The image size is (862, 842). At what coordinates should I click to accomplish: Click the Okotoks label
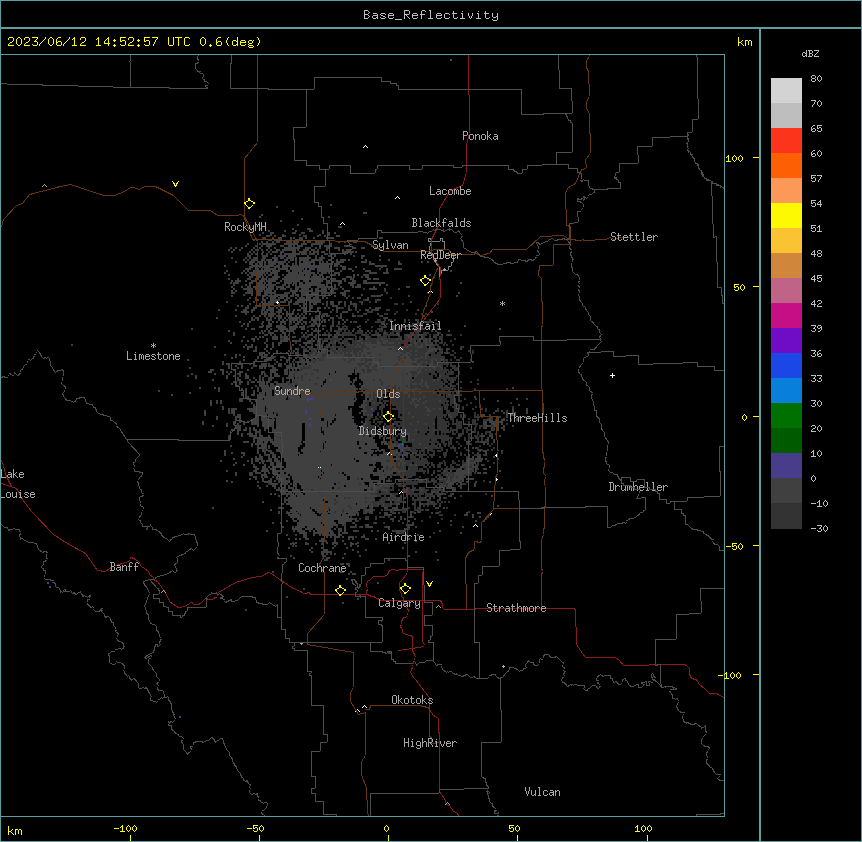412,700
